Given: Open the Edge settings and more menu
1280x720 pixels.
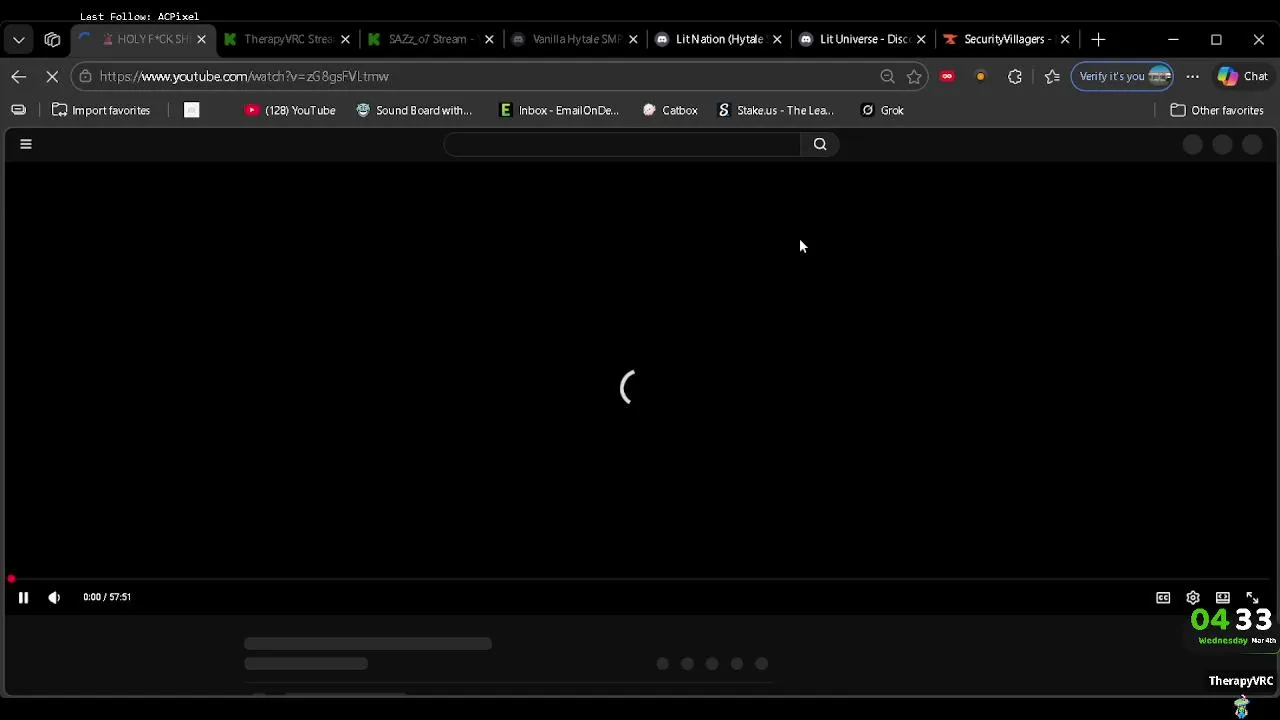Looking at the screenshot, I should tap(1192, 76).
